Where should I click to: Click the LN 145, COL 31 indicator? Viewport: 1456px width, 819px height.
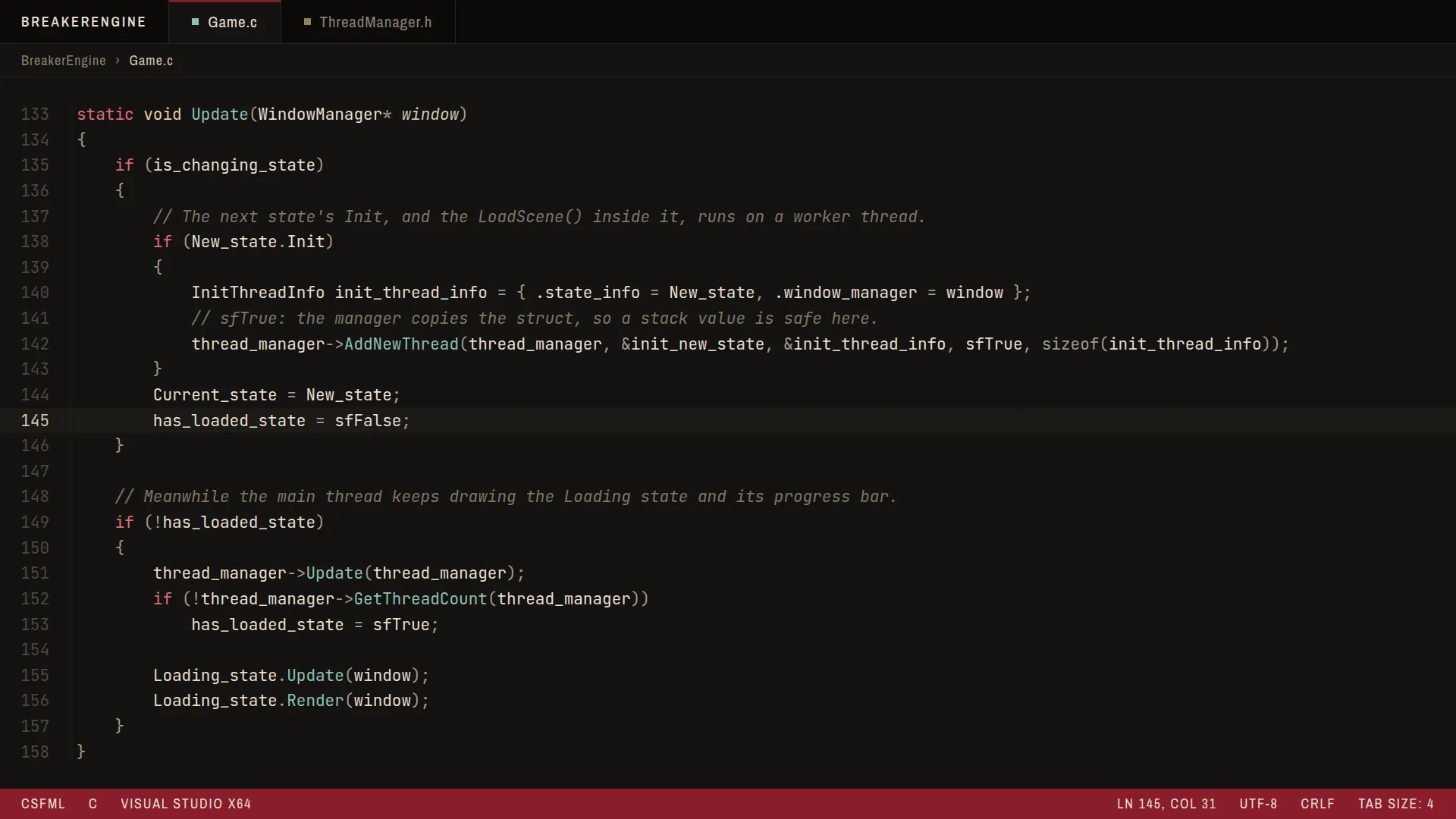tap(1166, 804)
